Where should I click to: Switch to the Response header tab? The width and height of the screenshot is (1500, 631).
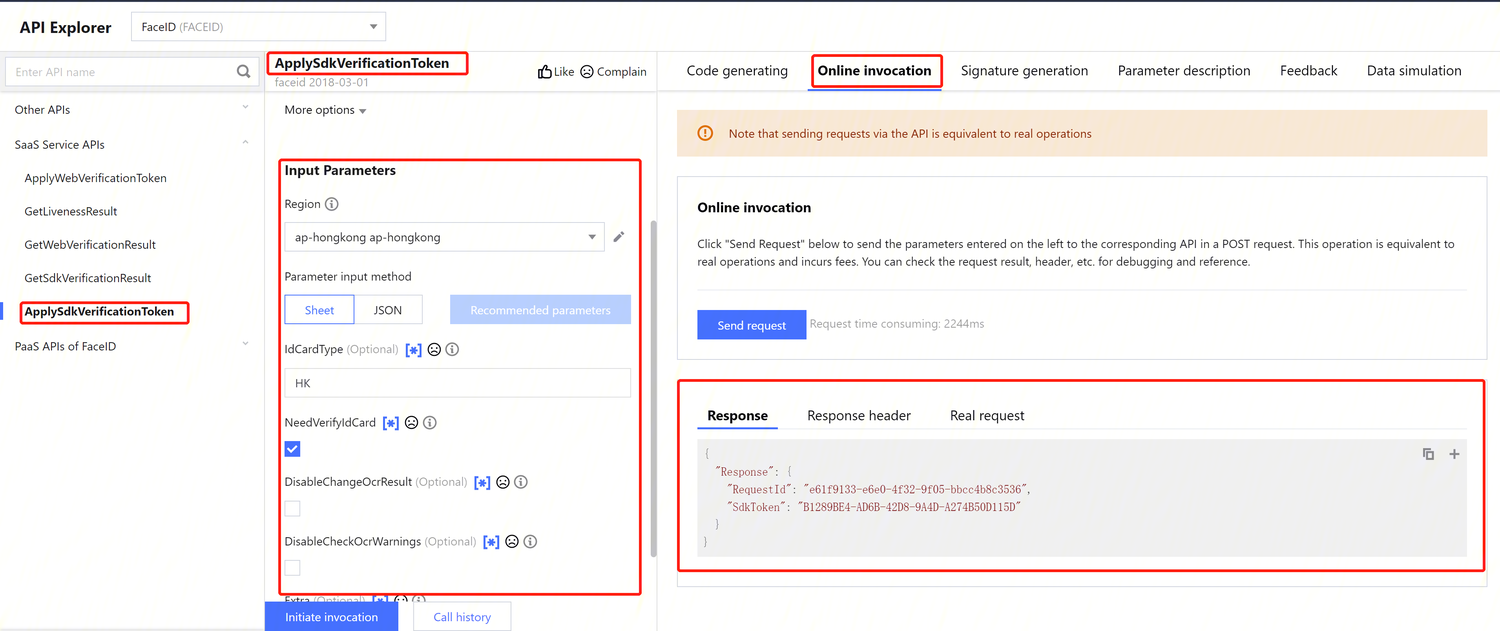point(859,415)
